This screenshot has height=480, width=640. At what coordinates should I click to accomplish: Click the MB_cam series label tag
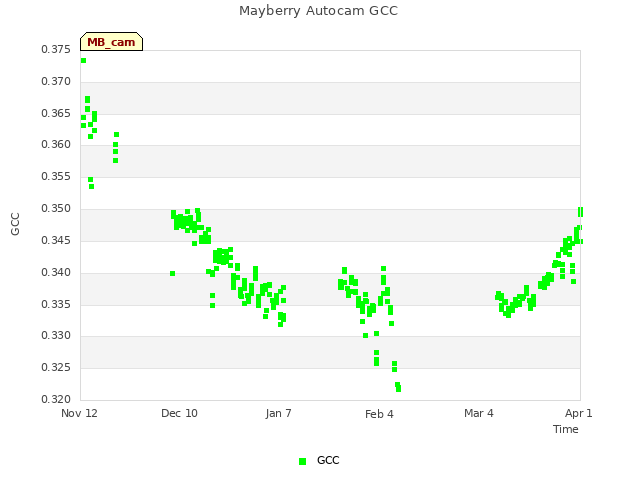[111, 42]
